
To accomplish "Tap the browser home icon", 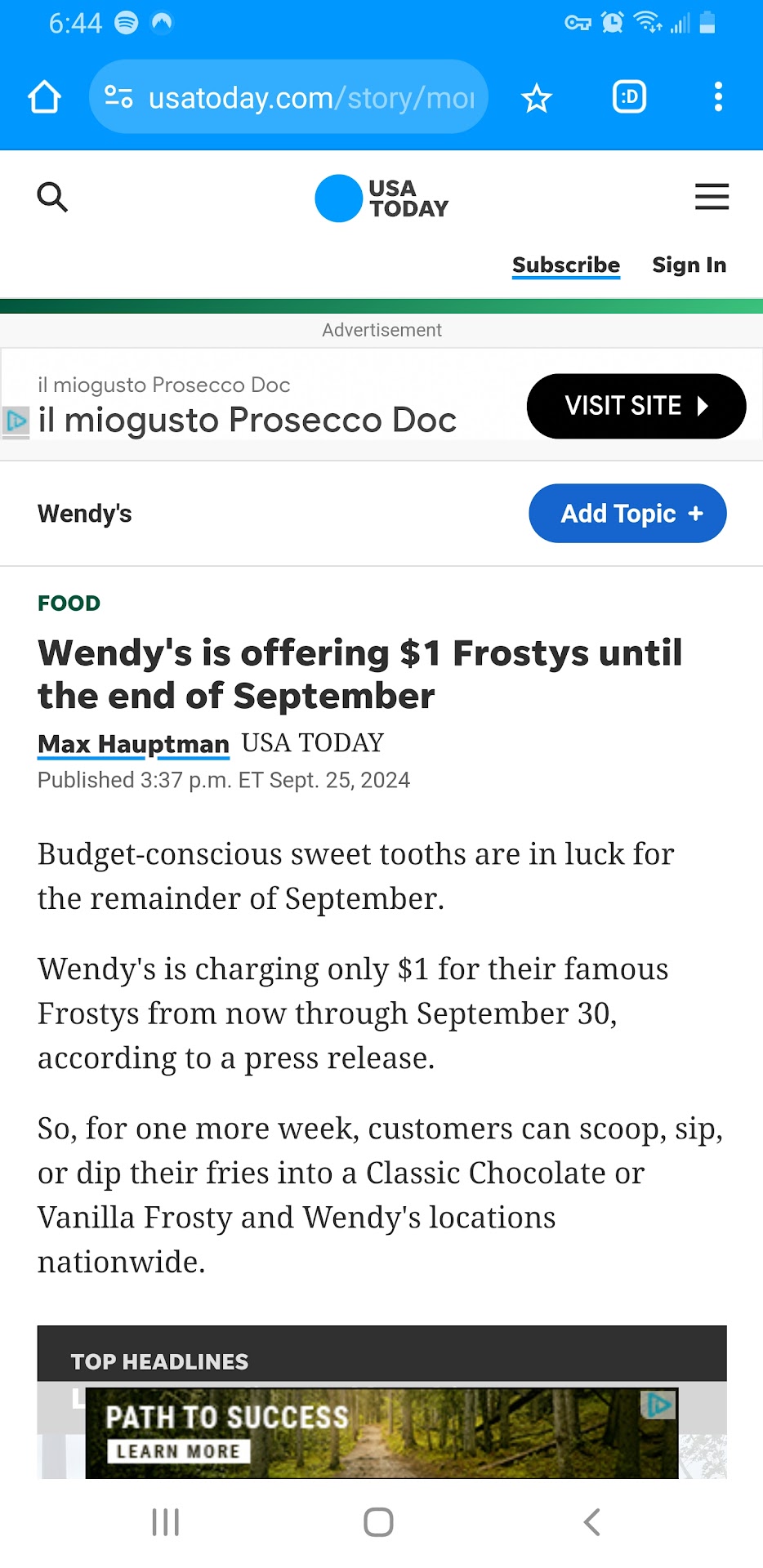I will coord(45,97).
